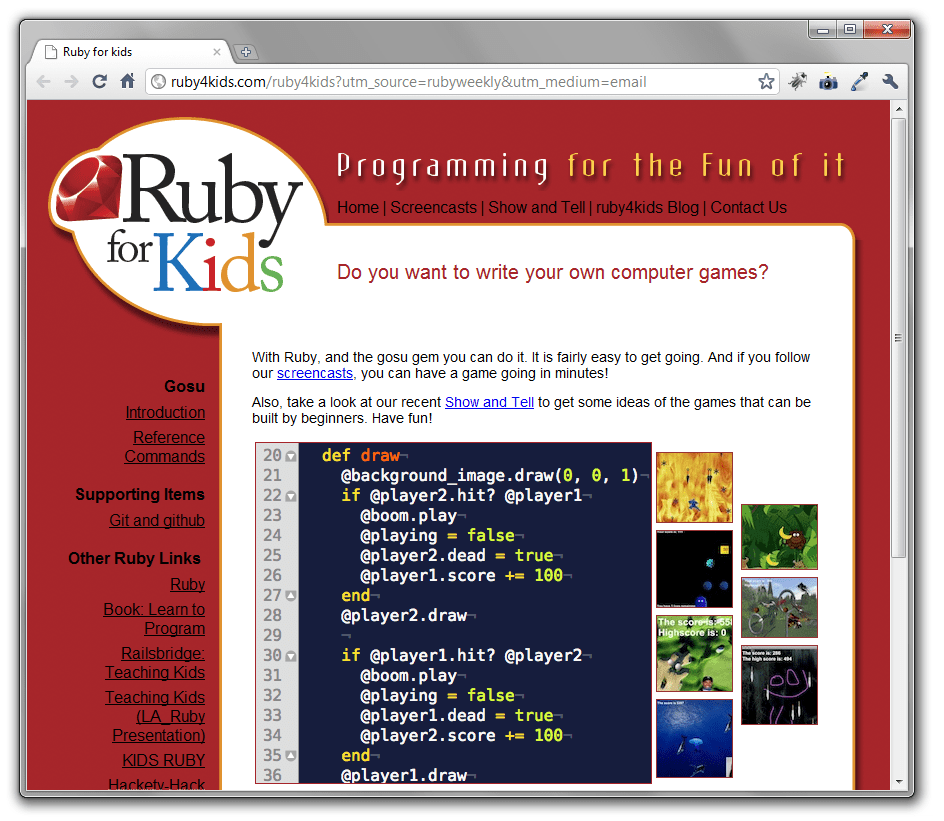Go to the browser home icon
944x821 pixels.
(127, 81)
